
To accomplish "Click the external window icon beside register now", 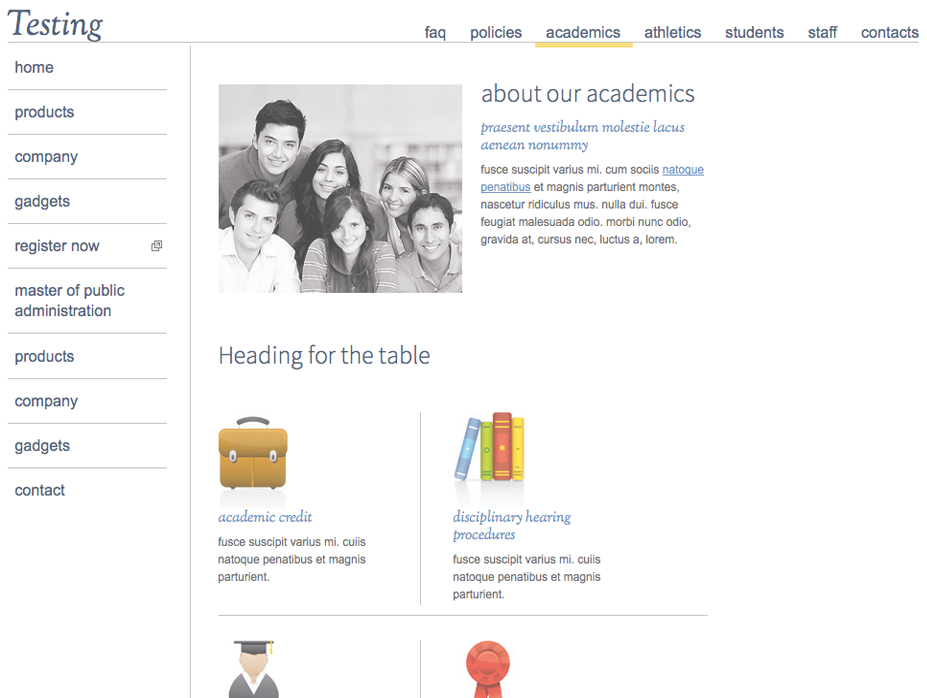I will click(x=157, y=246).
